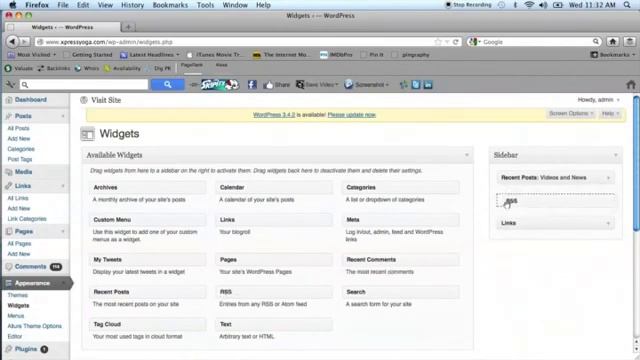Select the My Tweets available widget

147,260
